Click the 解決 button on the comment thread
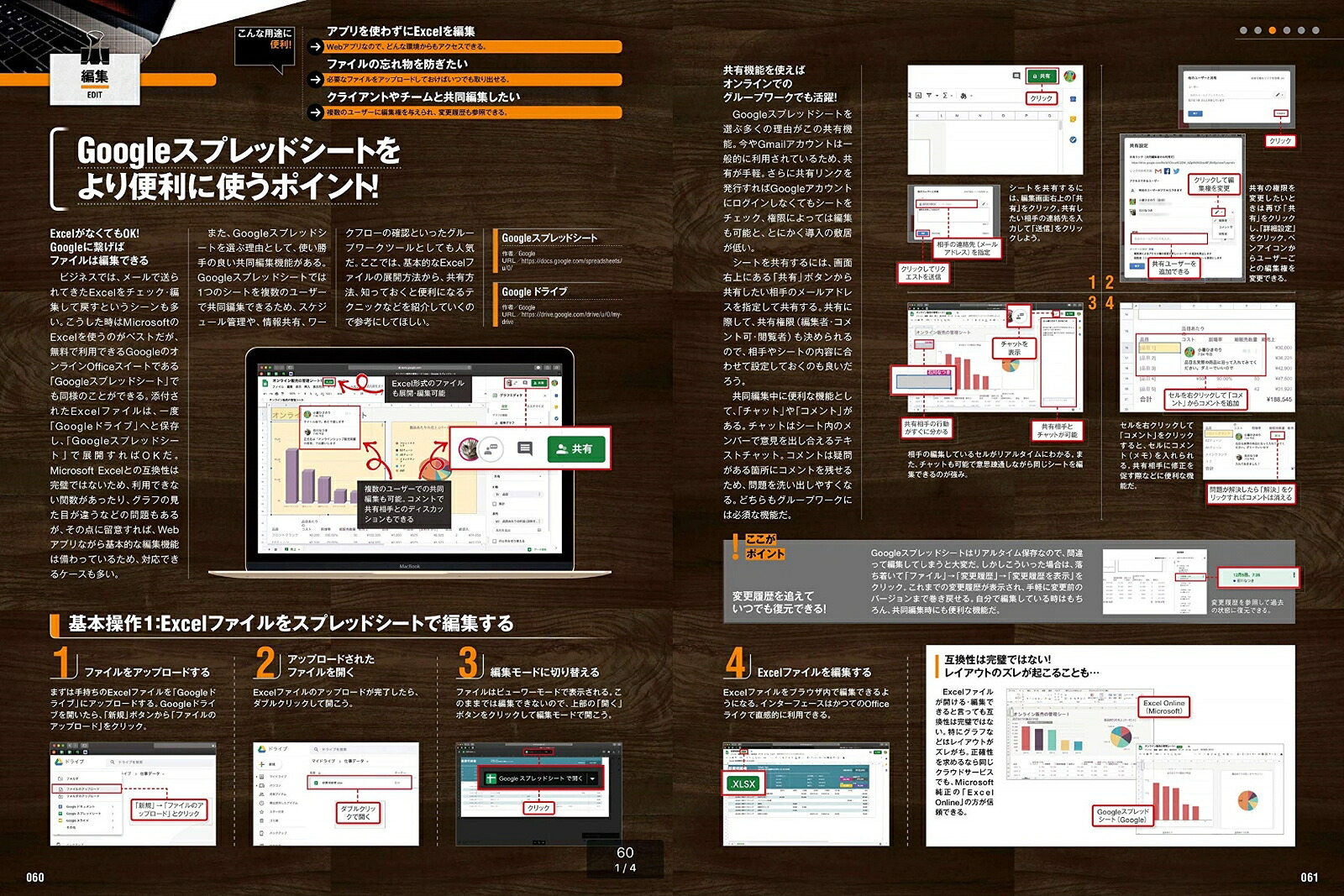 coord(1278,435)
